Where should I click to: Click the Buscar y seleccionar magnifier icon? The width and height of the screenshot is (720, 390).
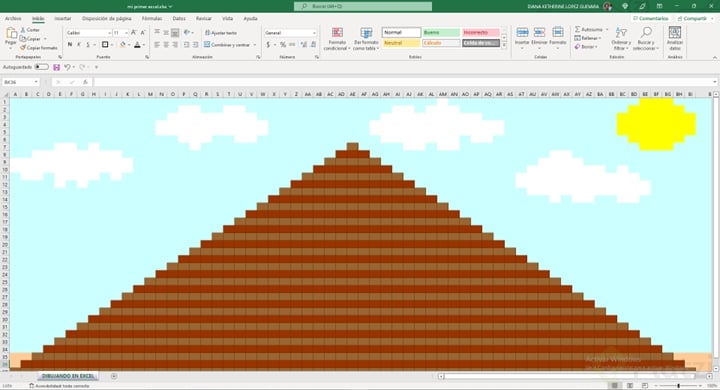pos(646,32)
